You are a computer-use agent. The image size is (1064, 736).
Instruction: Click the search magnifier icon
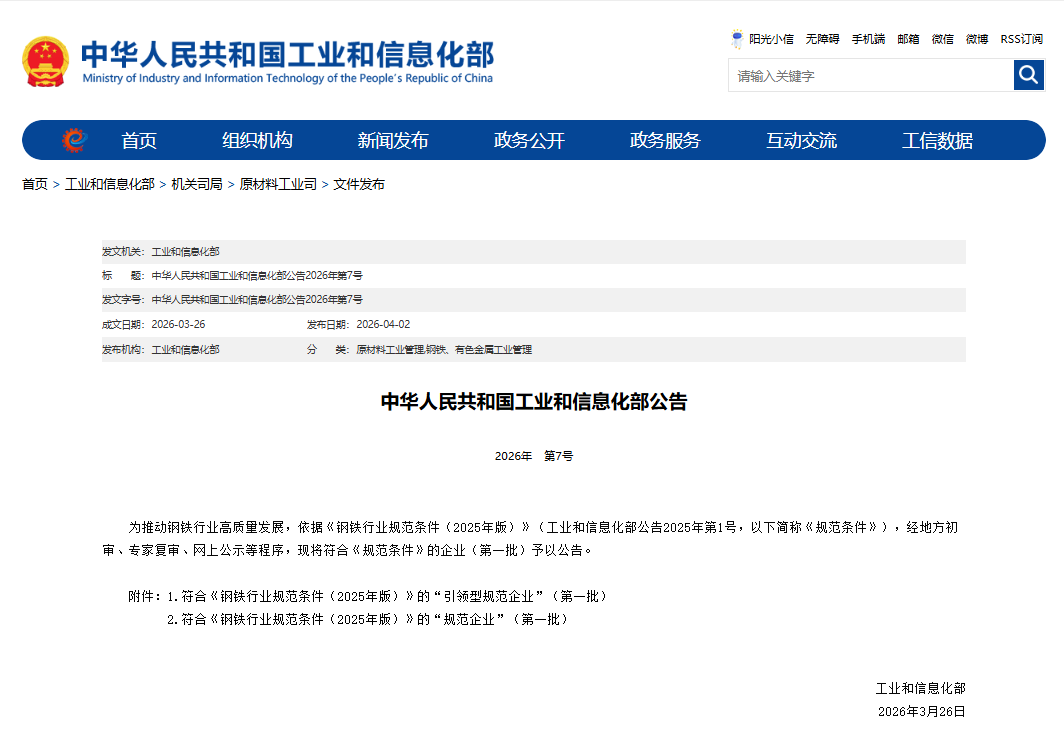pyautogui.click(x=1029, y=74)
